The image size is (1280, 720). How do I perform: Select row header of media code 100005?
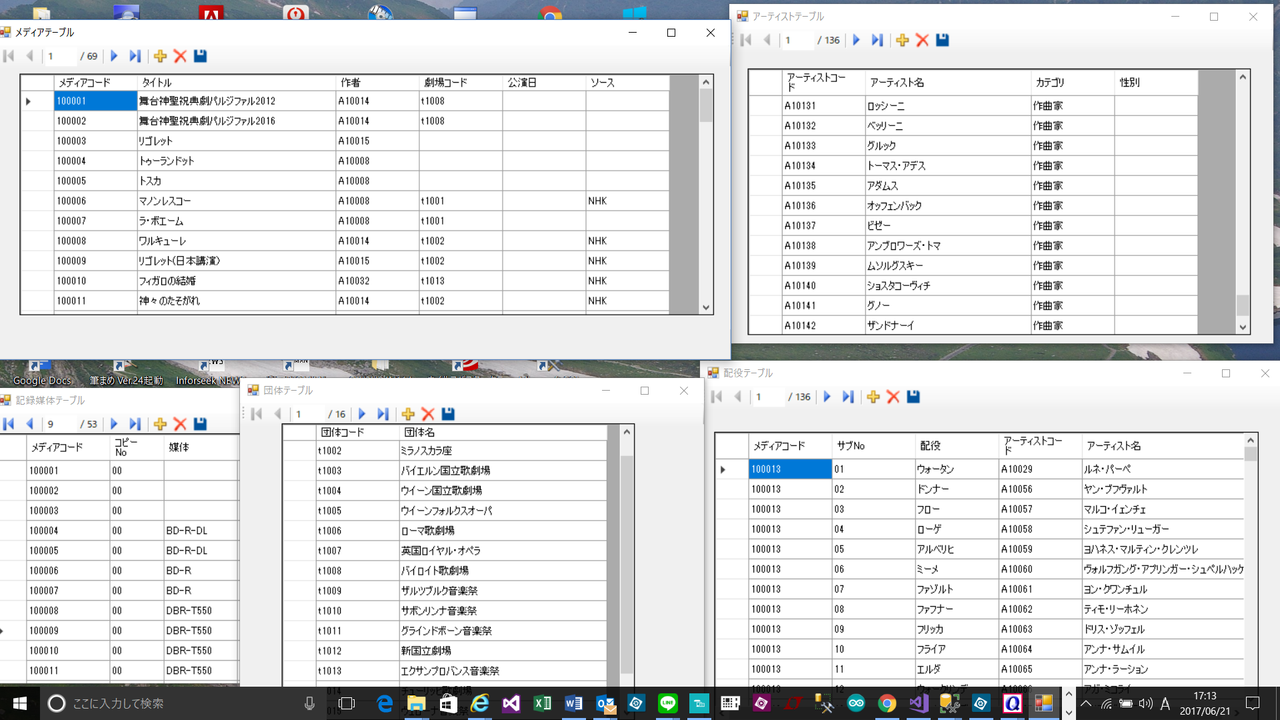point(37,181)
